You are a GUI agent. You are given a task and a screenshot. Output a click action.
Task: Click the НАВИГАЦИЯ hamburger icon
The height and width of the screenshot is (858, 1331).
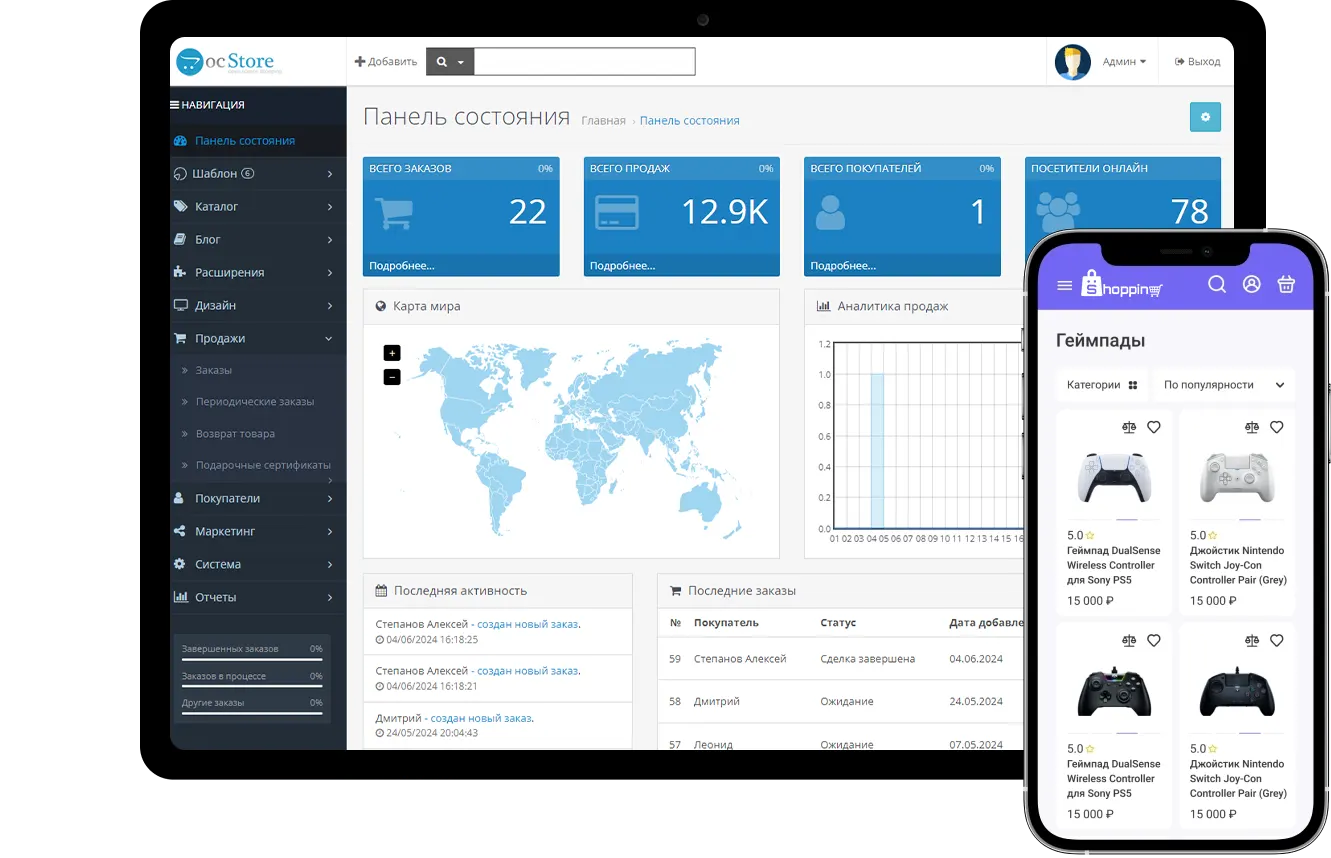click(x=175, y=105)
